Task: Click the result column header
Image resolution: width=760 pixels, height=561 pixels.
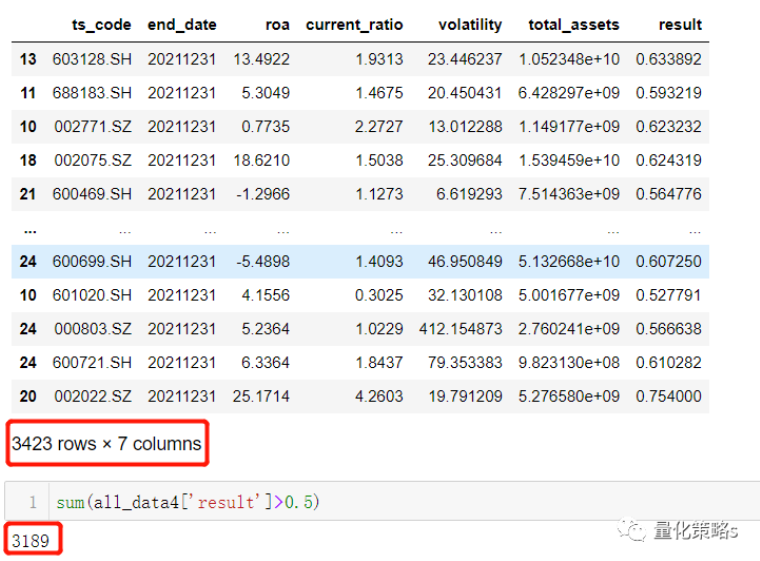Action: pos(680,25)
